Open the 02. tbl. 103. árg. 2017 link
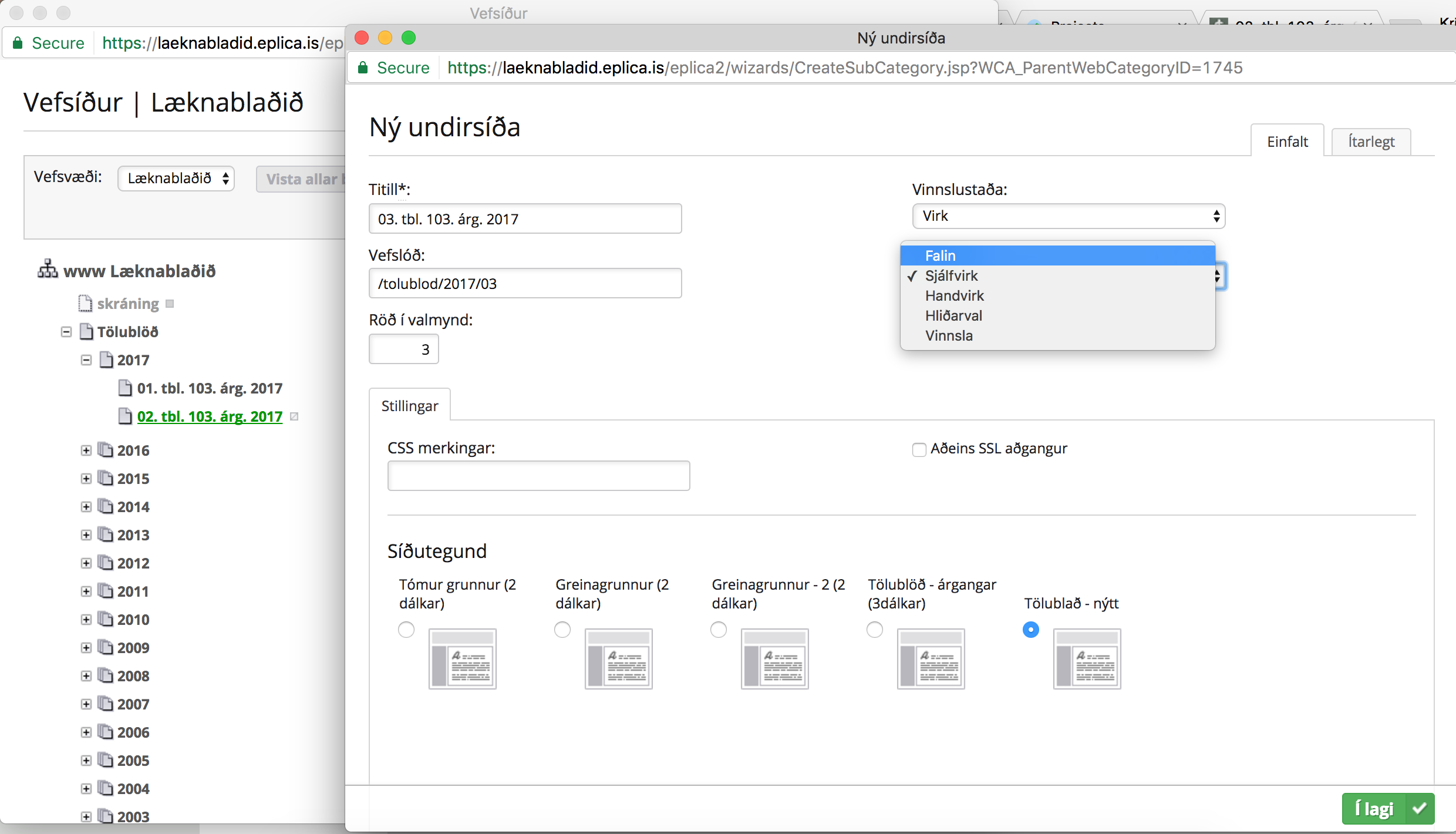The image size is (1456, 834). [210, 416]
